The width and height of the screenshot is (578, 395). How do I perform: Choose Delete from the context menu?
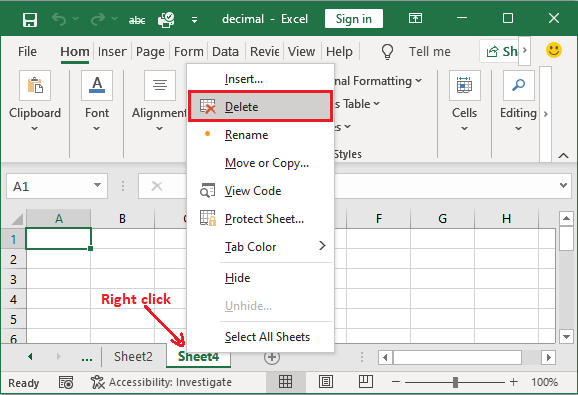point(260,107)
